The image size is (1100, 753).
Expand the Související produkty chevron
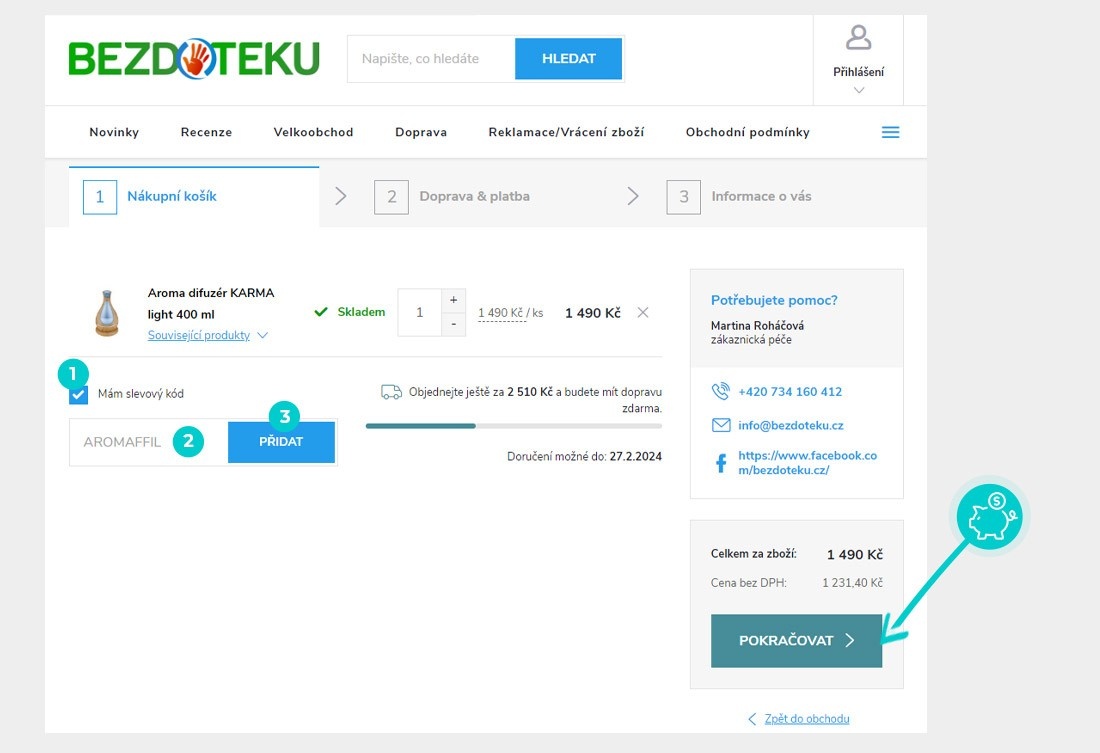262,335
